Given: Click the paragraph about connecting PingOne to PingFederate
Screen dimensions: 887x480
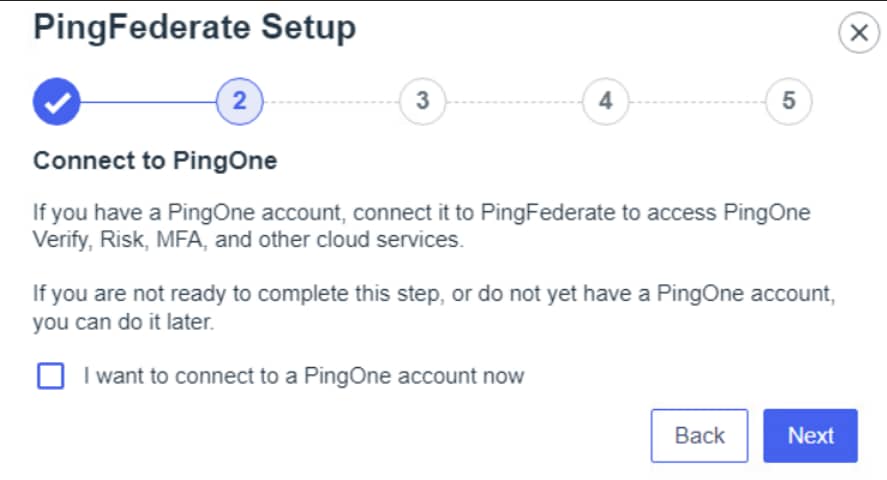Looking at the screenshot, I should 421,213.
